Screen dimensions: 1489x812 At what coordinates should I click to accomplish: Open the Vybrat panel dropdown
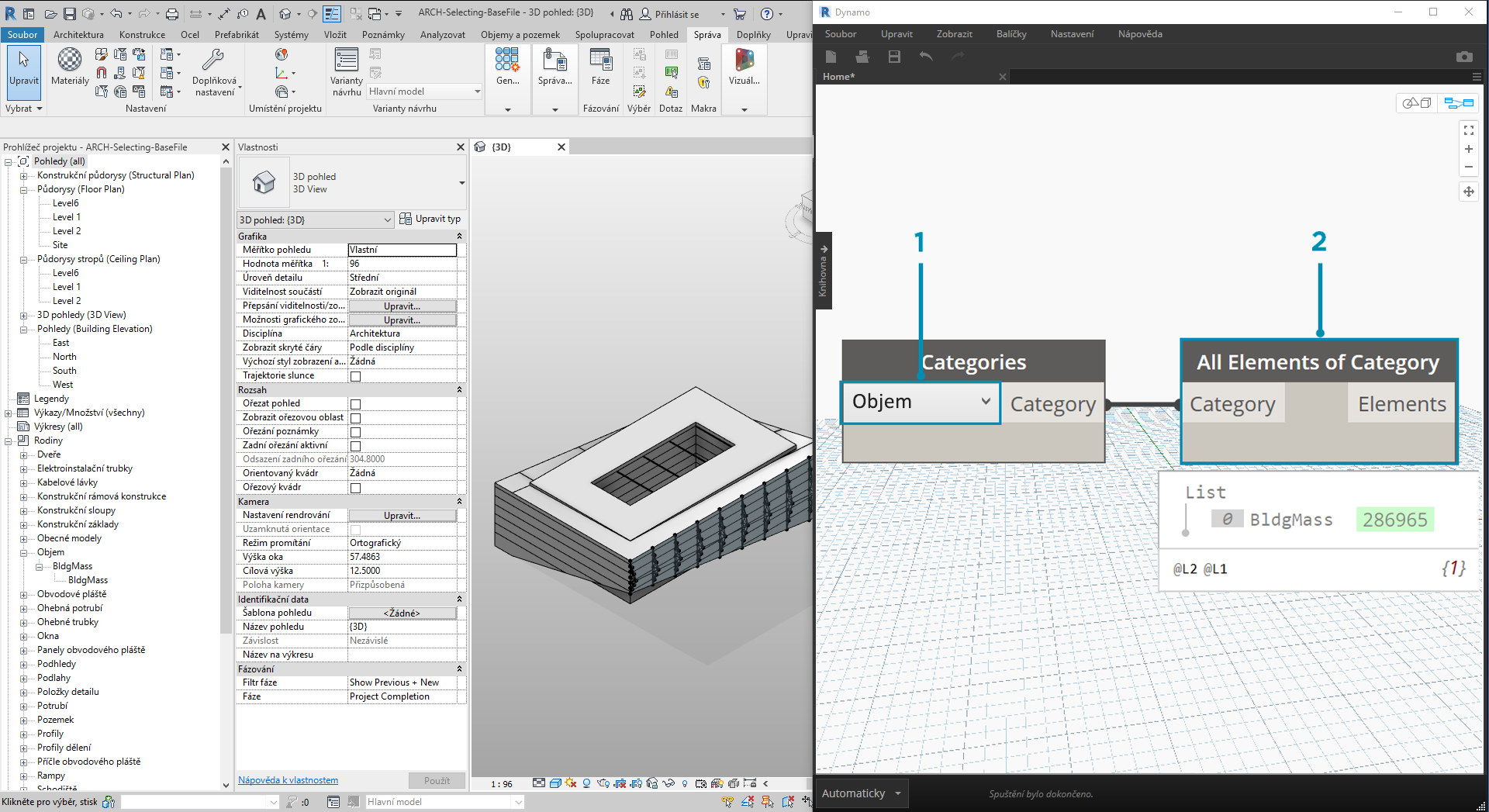[24, 109]
